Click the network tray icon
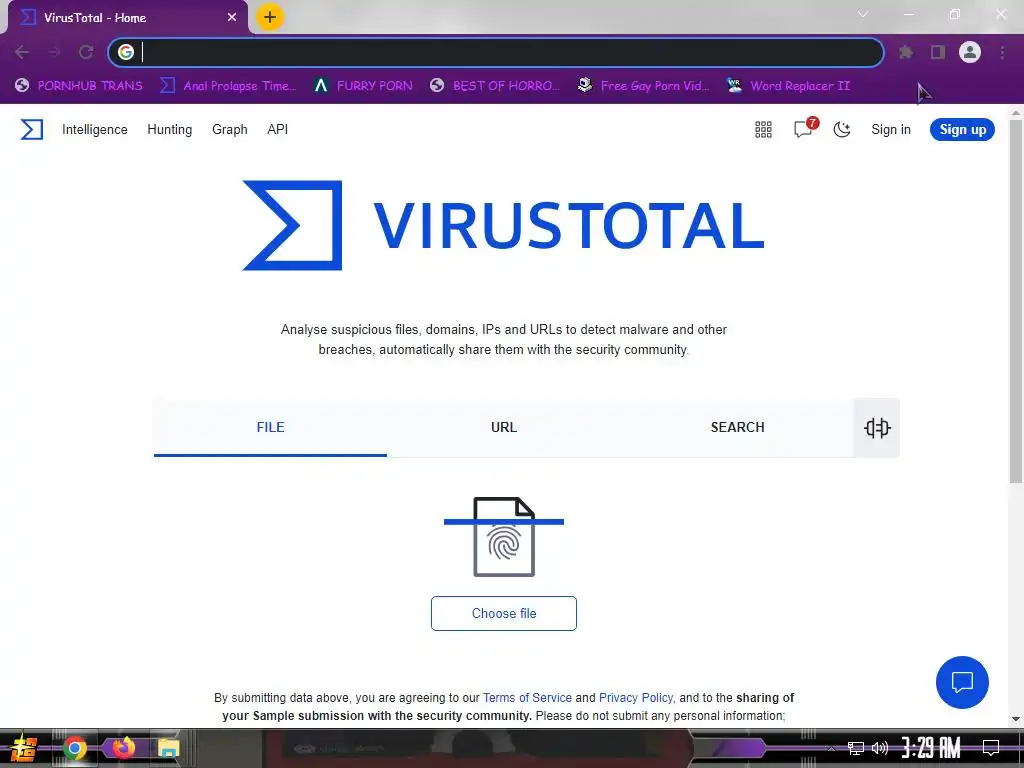The image size is (1024, 768). tap(856, 748)
